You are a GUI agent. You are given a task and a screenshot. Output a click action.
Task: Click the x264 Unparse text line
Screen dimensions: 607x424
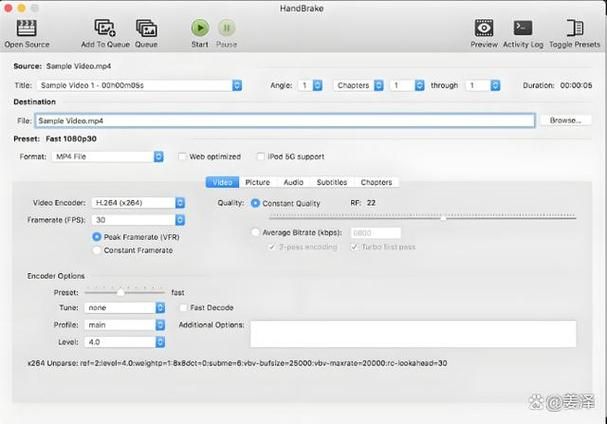click(x=237, y=363)
